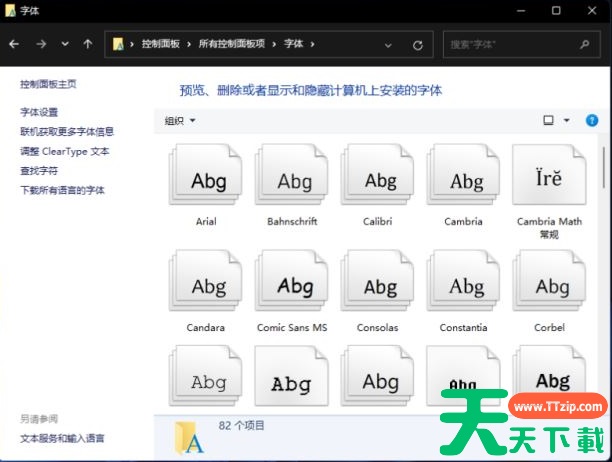Select the Comic Sans MS font family

[292, 291]
